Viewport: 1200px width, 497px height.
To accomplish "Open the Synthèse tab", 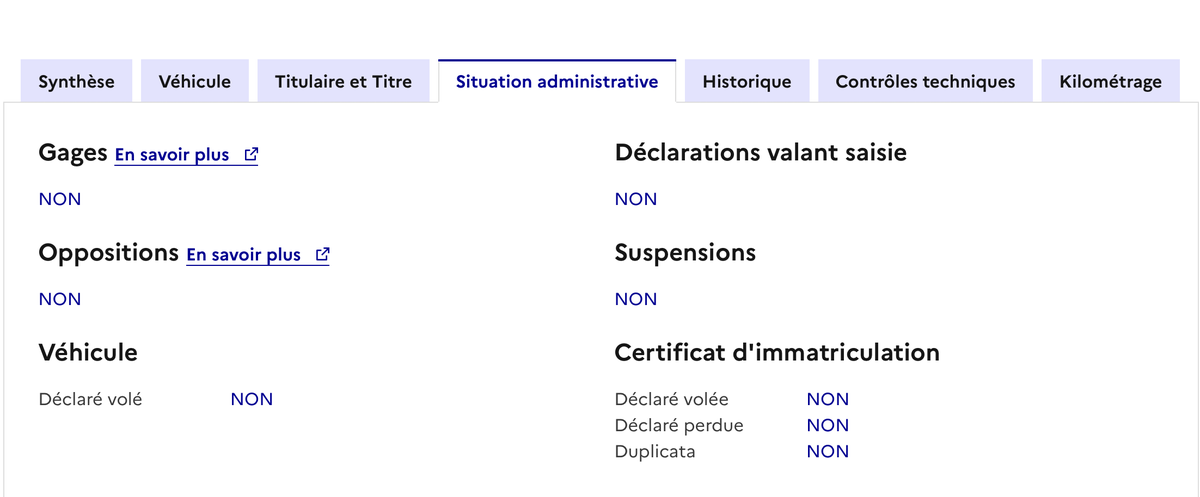I will coord(76,82).
